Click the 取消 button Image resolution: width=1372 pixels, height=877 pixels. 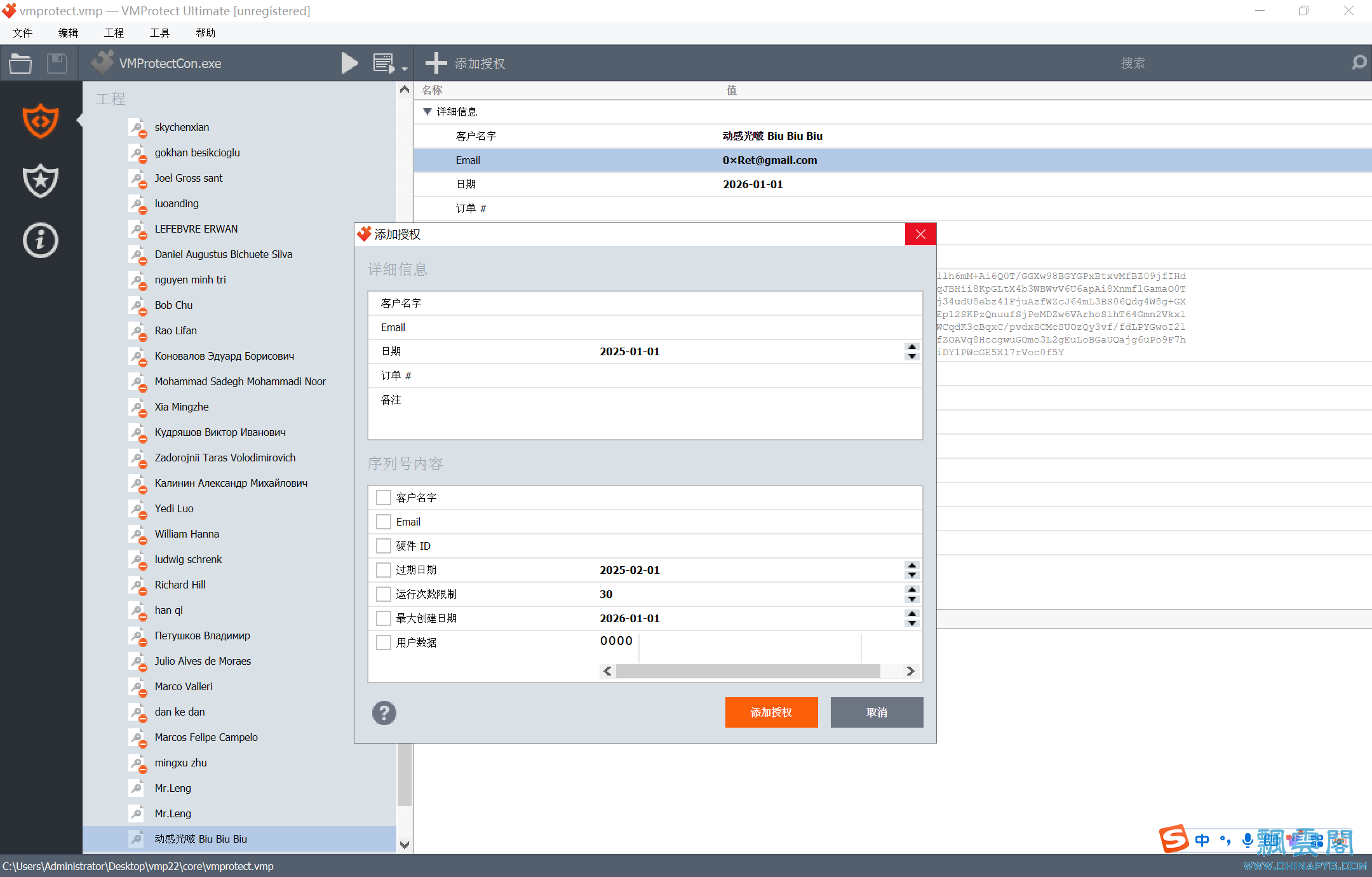coord(877,712)
